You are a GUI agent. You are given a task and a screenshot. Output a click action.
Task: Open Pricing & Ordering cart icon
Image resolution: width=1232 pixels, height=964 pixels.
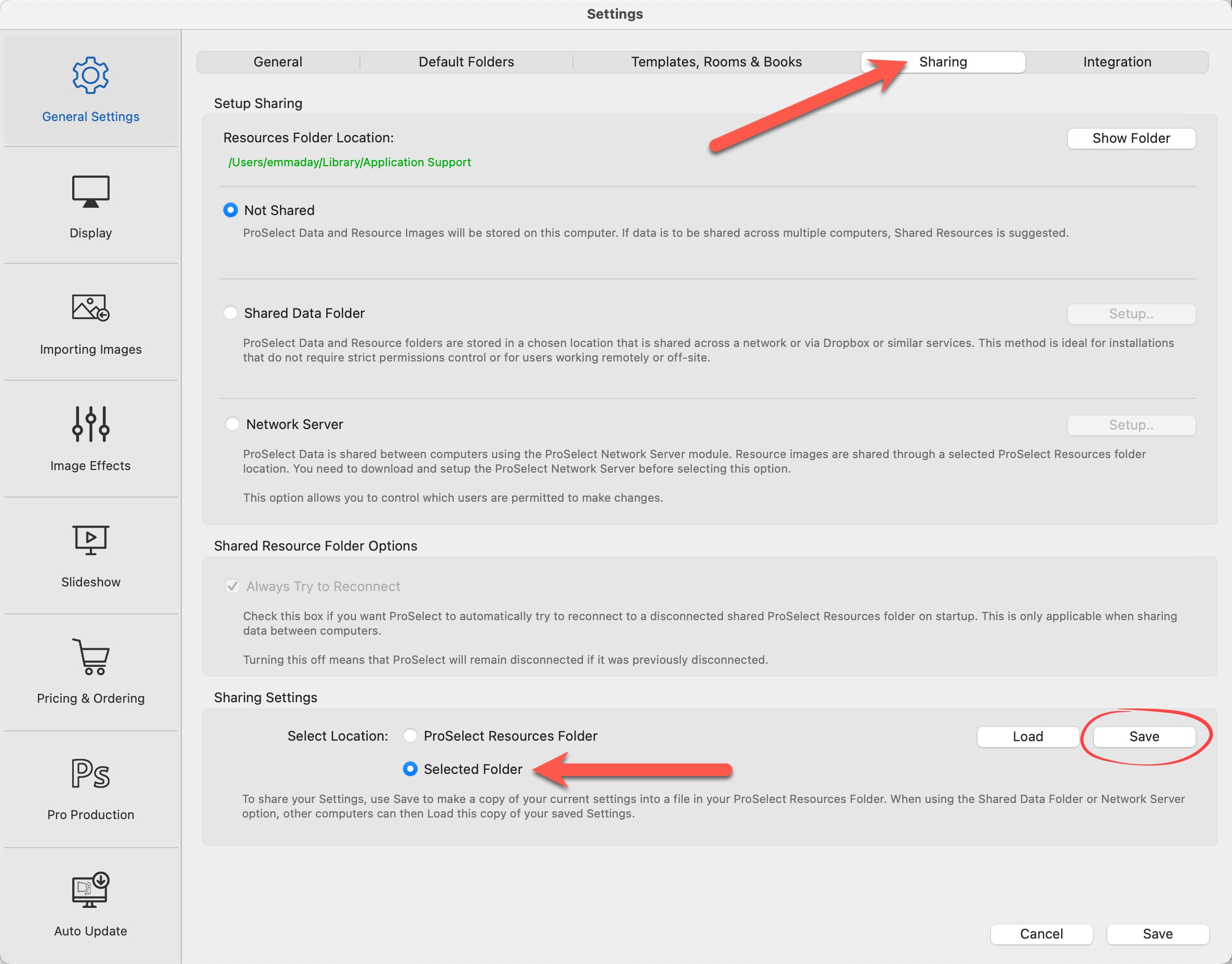(x=90, y=657)
